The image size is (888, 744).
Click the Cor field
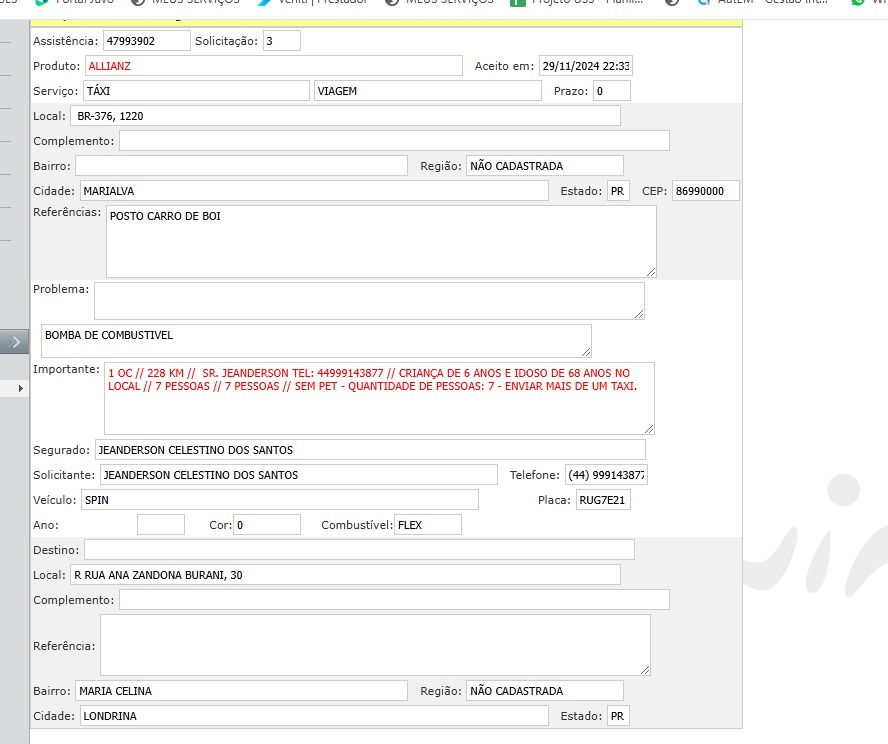coord(267,524)
